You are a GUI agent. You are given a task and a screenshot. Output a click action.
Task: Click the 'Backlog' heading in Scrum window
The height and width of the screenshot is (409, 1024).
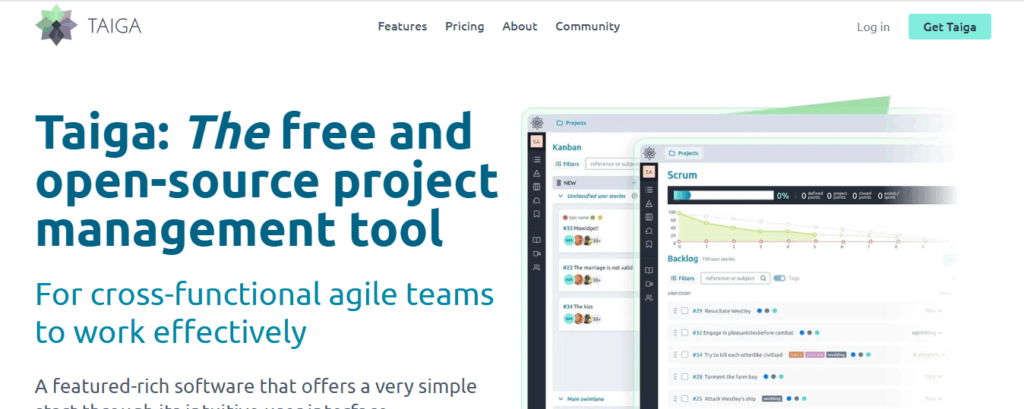click(682, 259)
